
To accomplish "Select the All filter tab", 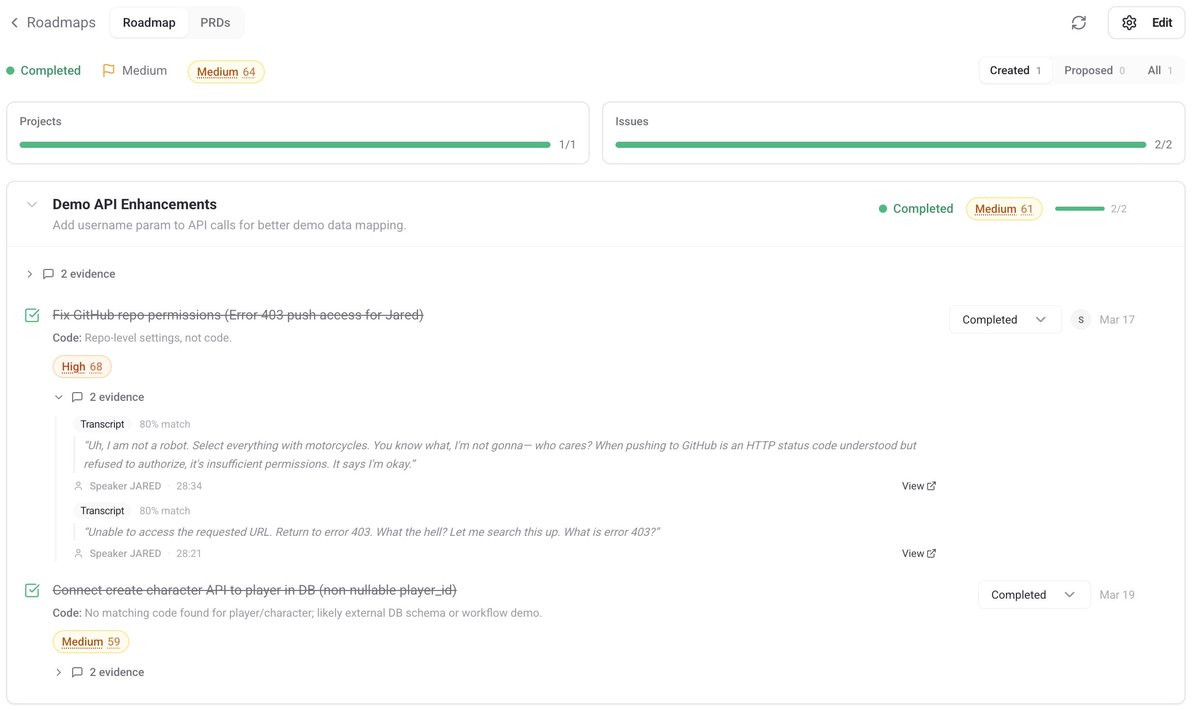I will [1159, 70].
